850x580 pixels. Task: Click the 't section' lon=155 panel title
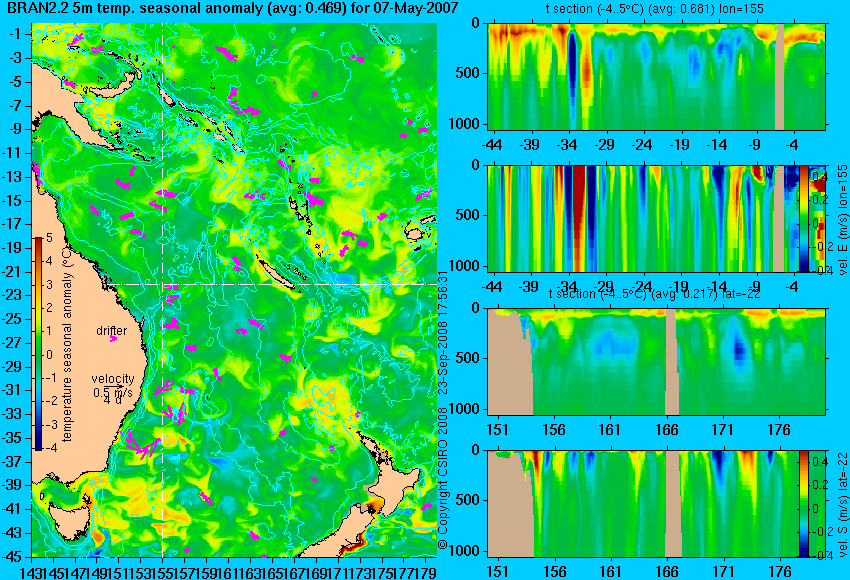[x=655, y=9]
